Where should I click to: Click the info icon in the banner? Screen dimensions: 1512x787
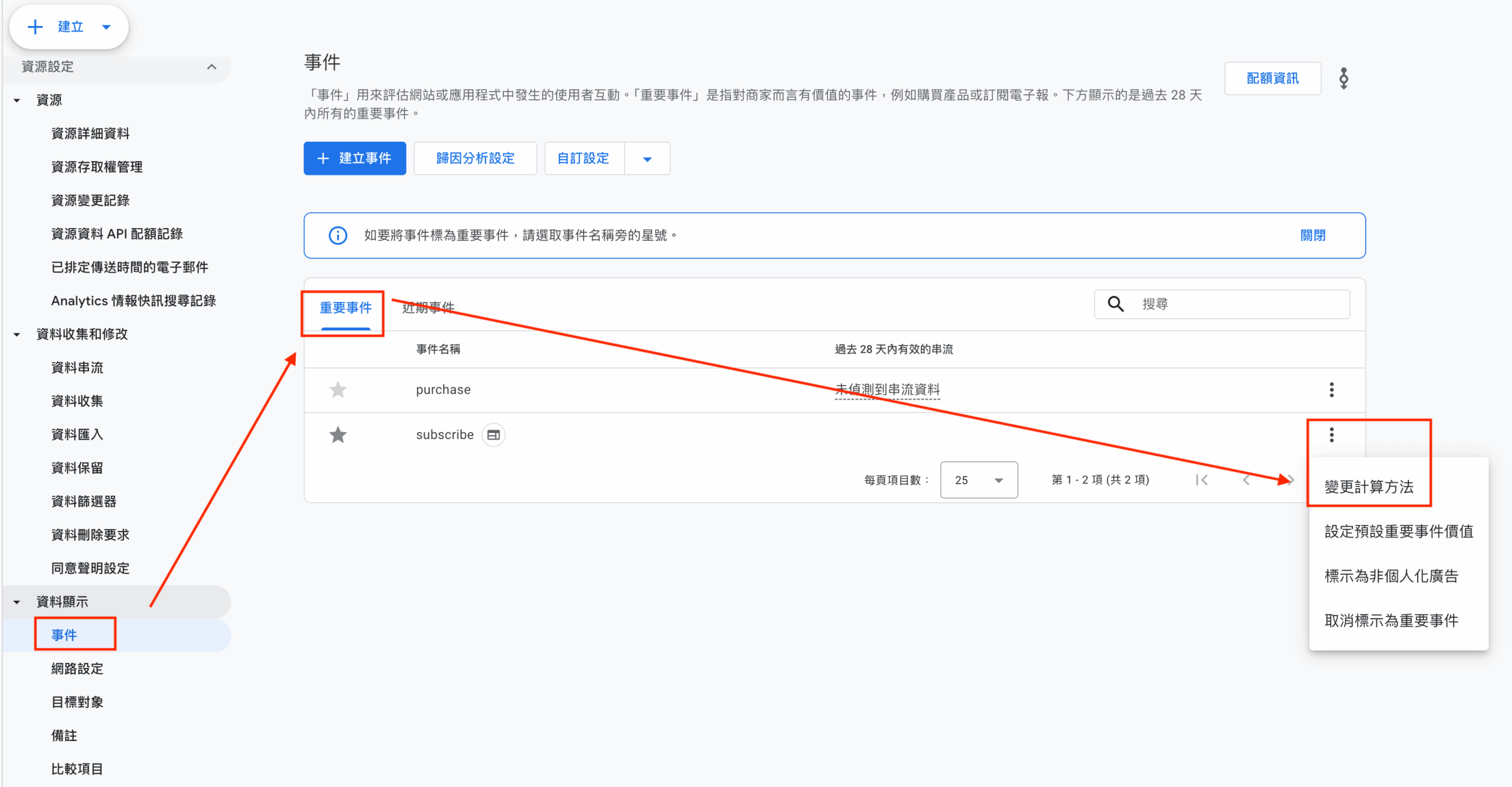click(x=338, y=235)
